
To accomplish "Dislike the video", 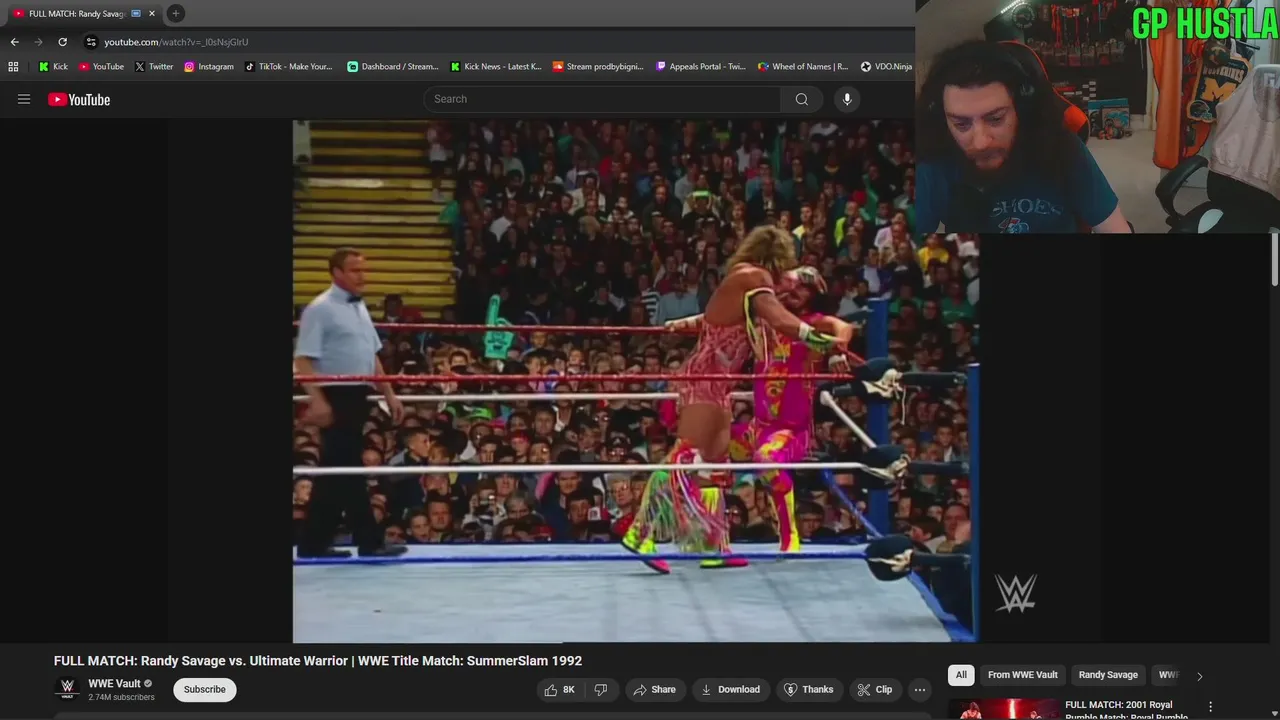I will click(600, 689).
